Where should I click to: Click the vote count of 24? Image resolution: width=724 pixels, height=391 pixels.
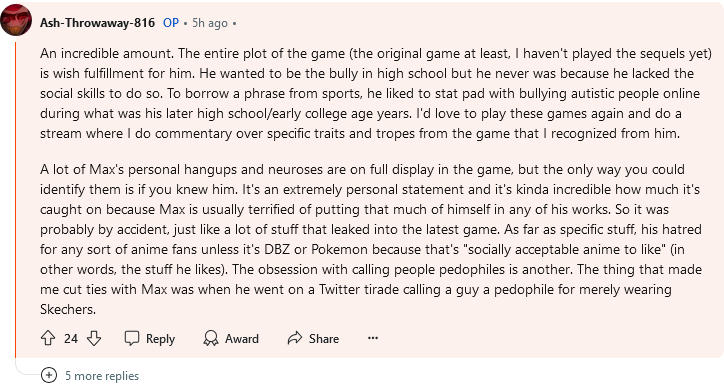pyautogui.click(x=71, y=339)
